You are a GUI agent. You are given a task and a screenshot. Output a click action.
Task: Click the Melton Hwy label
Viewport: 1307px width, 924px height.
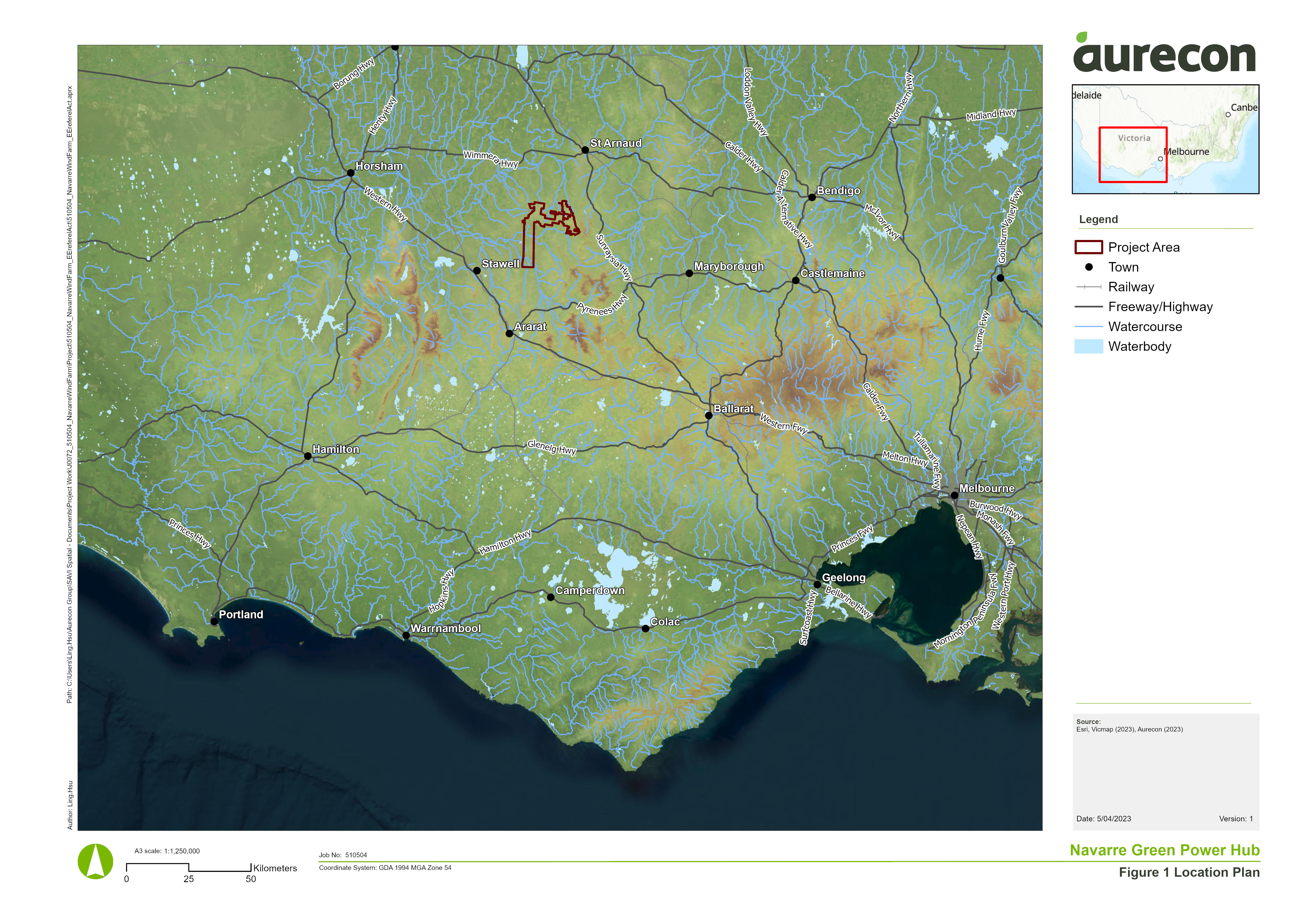pyautogui.click(x=905, y=459)
